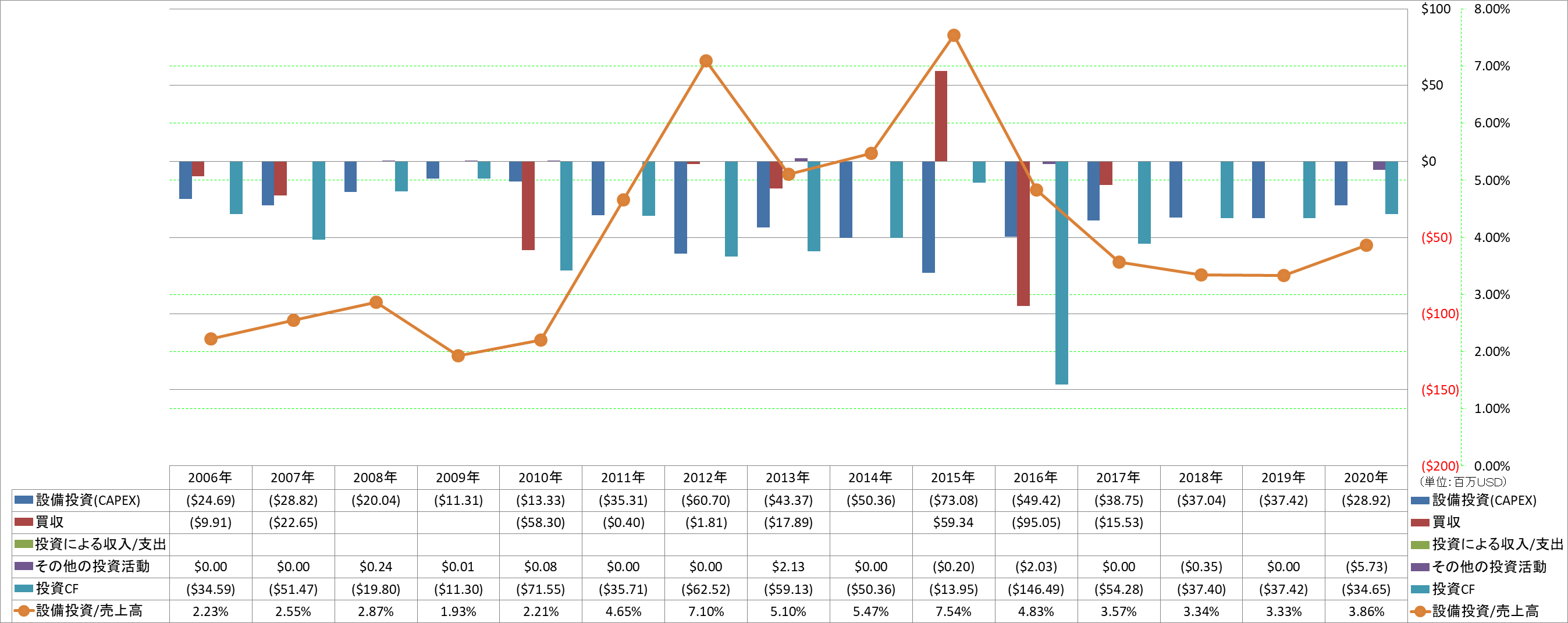Click the positive red 買収 bar for 2015年
Screen dimensions: 1568x623
point(941,116)
